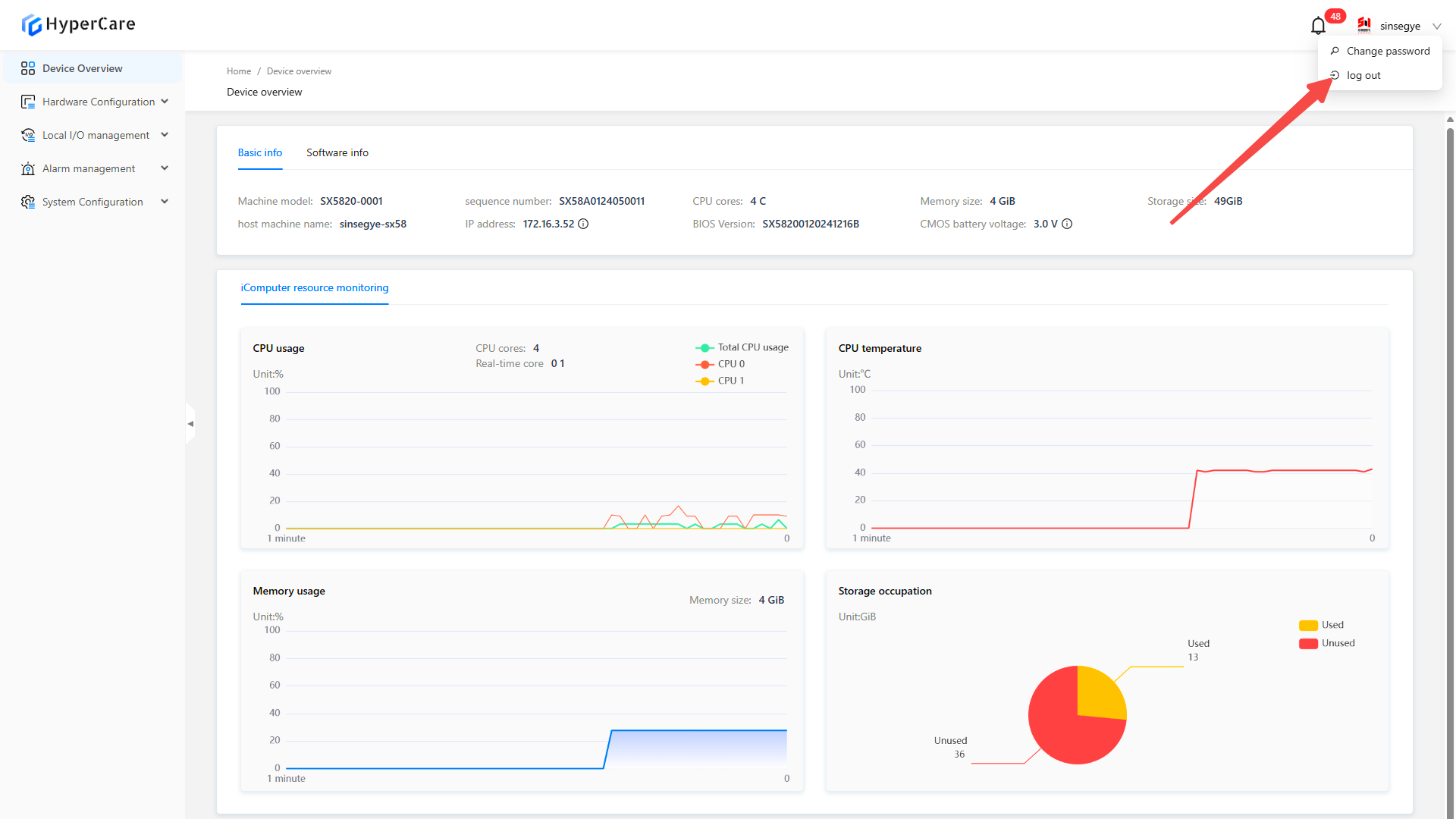Click info icon next to CMOS voltage

click(x=1067, y=224)
